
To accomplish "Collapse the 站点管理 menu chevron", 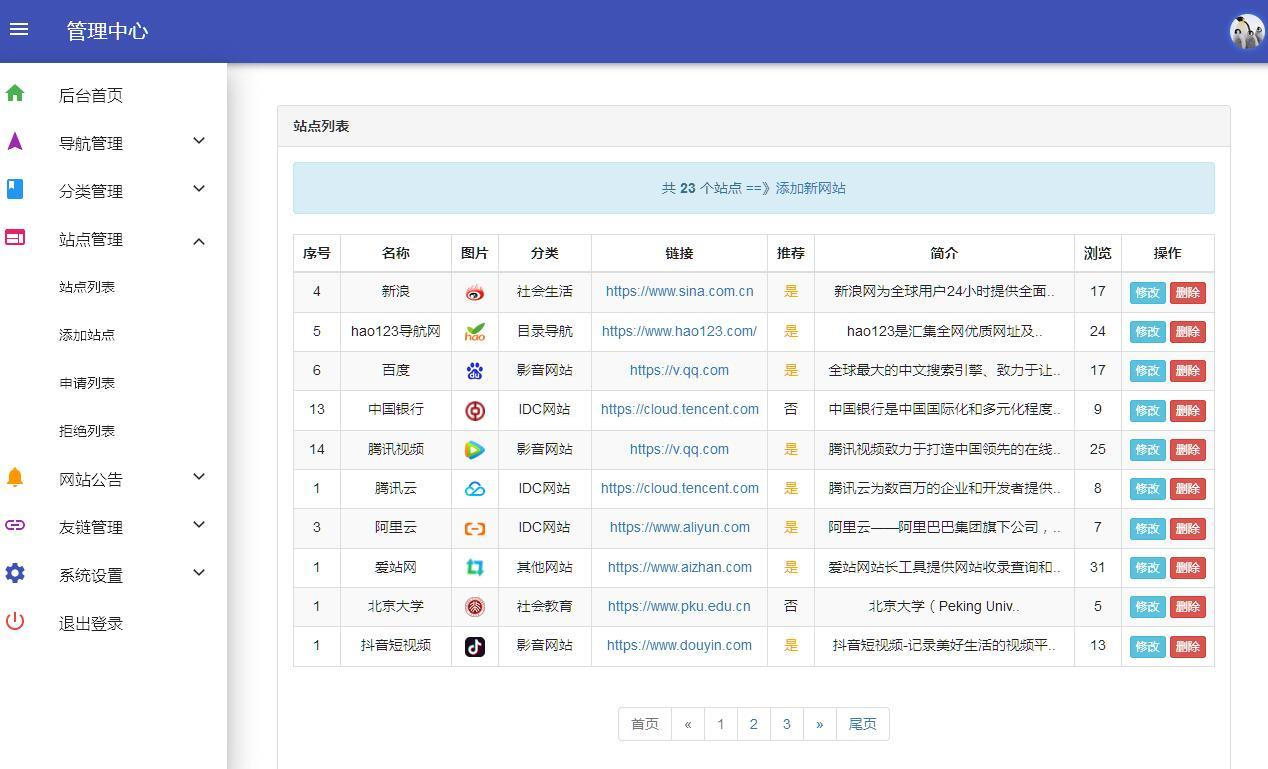I will tap(199, 240).
